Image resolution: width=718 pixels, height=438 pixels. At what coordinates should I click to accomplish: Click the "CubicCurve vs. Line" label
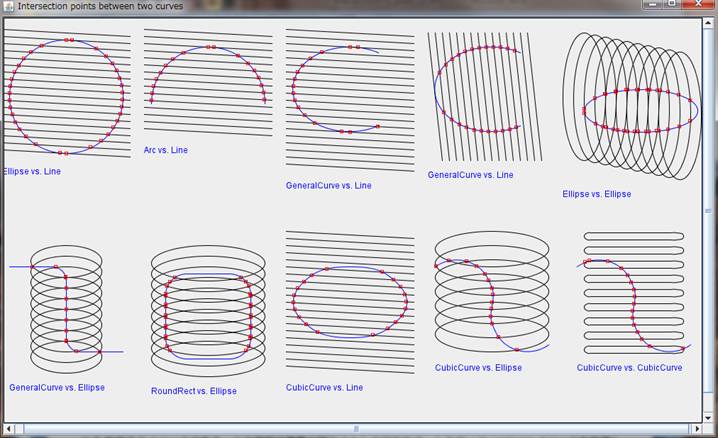[324, 387]
